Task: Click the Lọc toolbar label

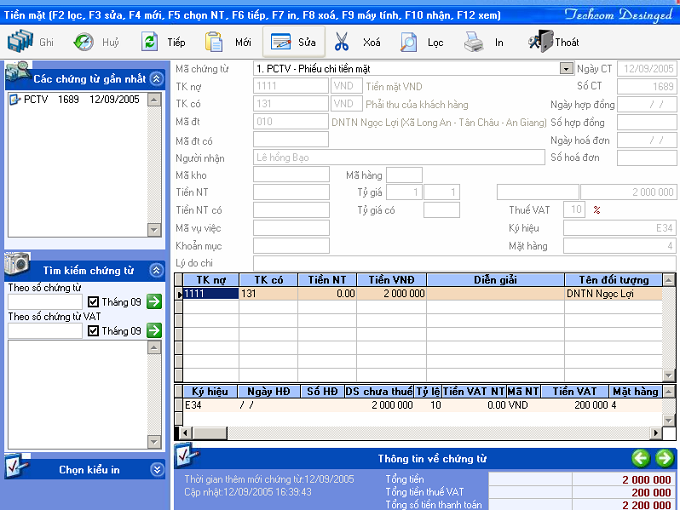Action: [435, 42]
